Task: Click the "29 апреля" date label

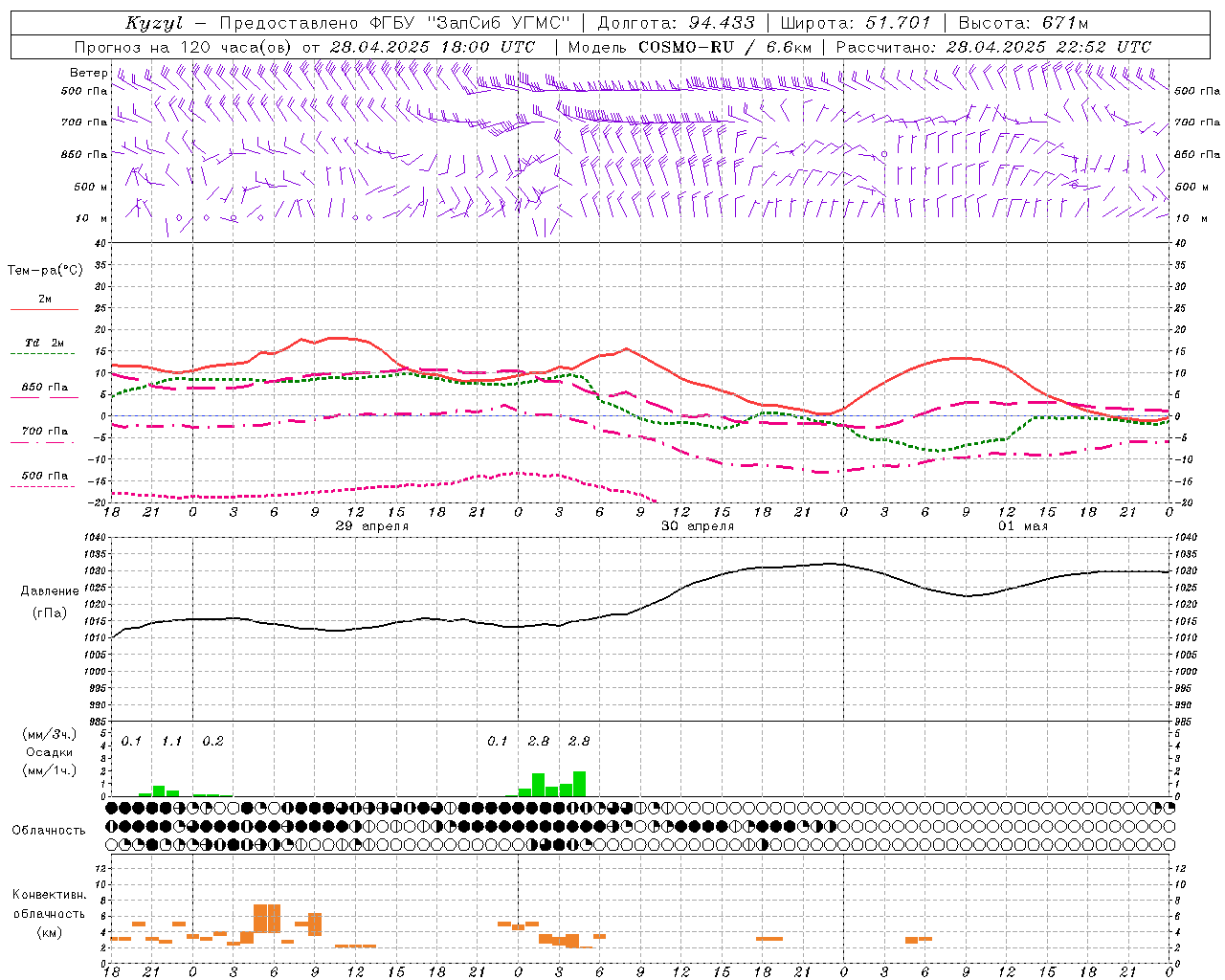Action: coord(372,526)
